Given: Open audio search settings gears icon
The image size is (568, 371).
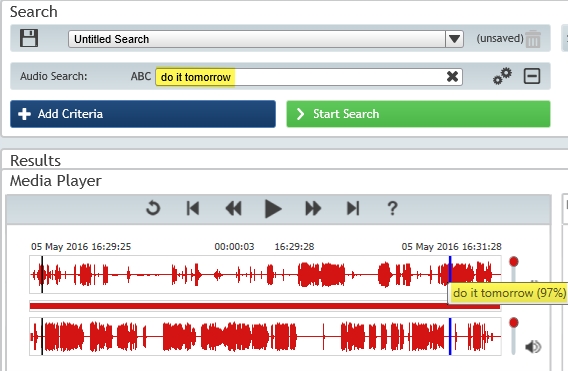Looking at the screenshot, I should tap(502, 76).
